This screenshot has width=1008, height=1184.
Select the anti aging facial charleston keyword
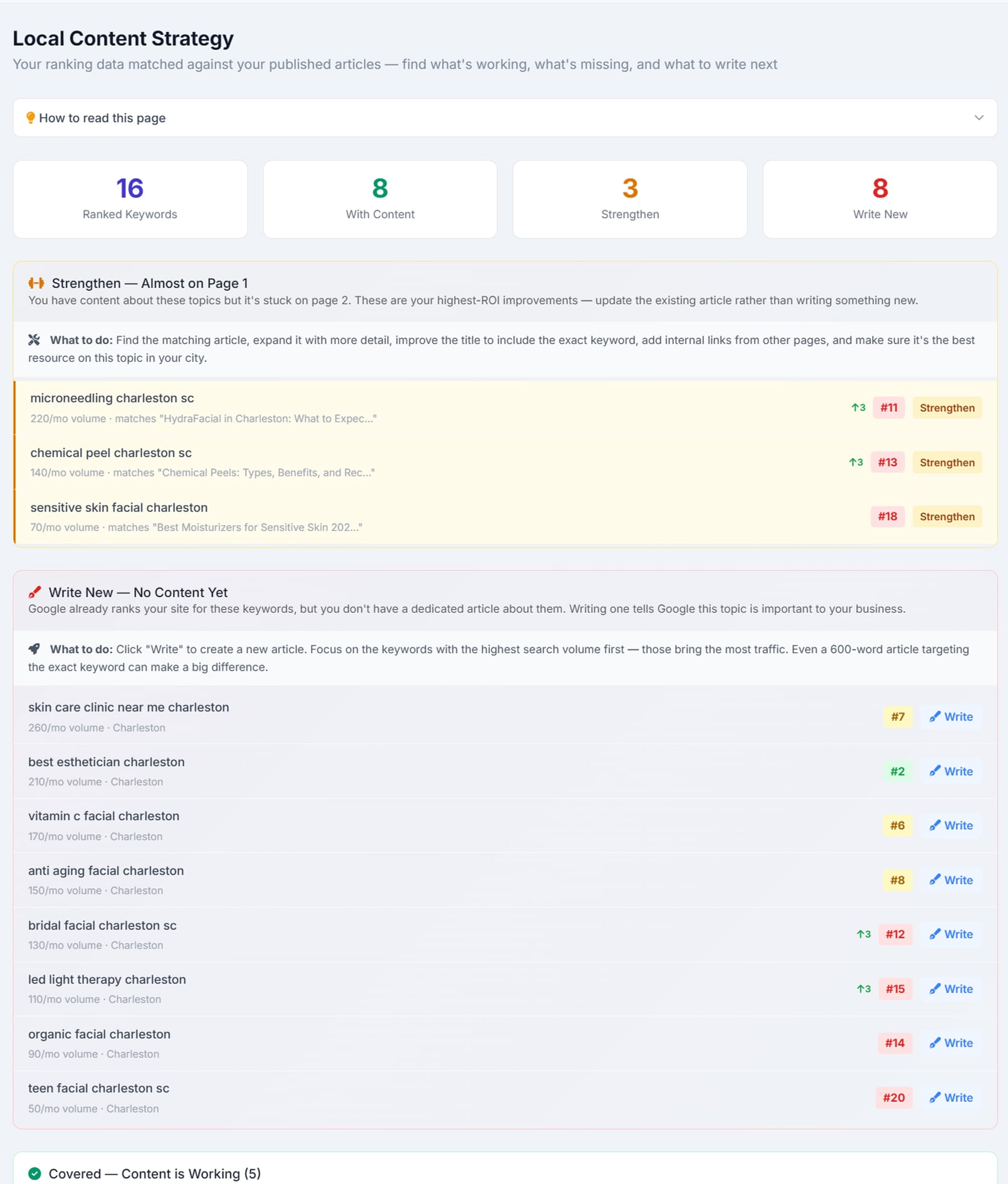click(106, 871)
